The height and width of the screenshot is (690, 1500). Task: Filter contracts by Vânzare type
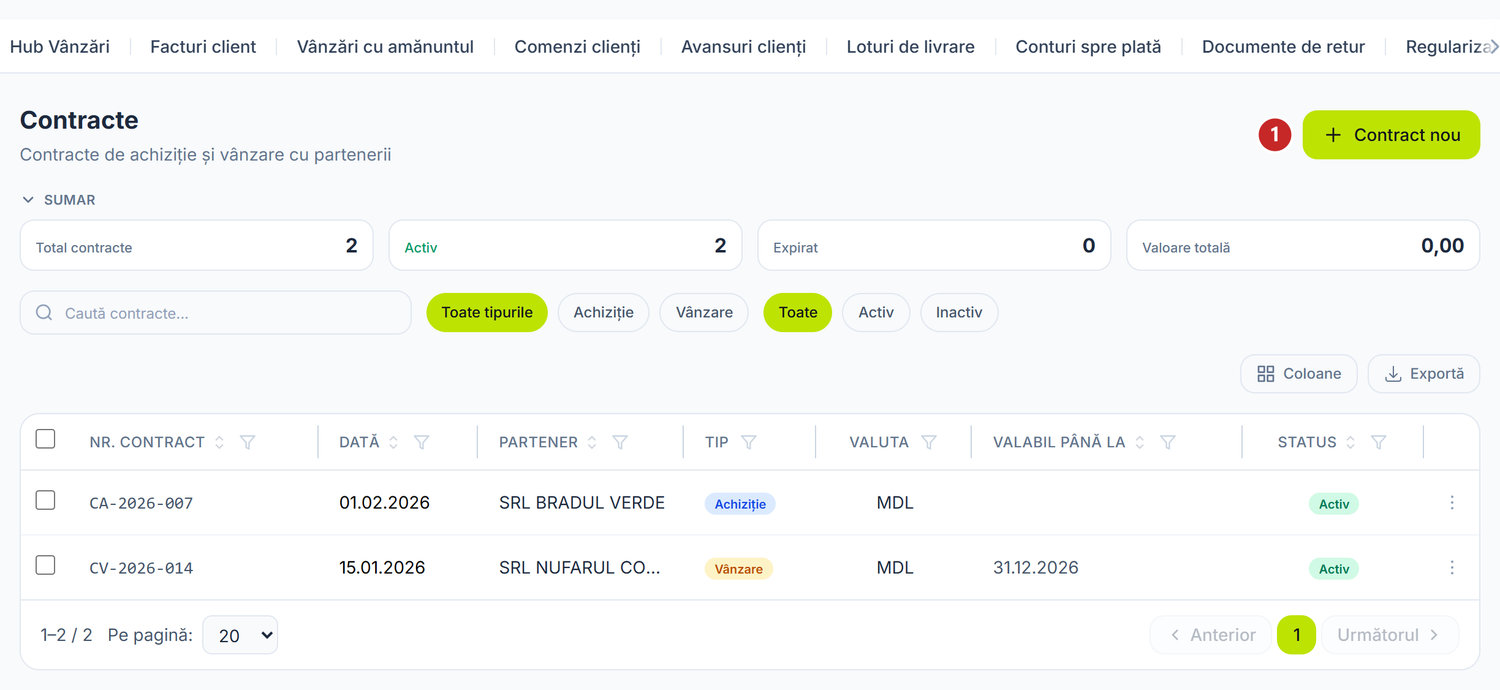click(x=704, y=312)
